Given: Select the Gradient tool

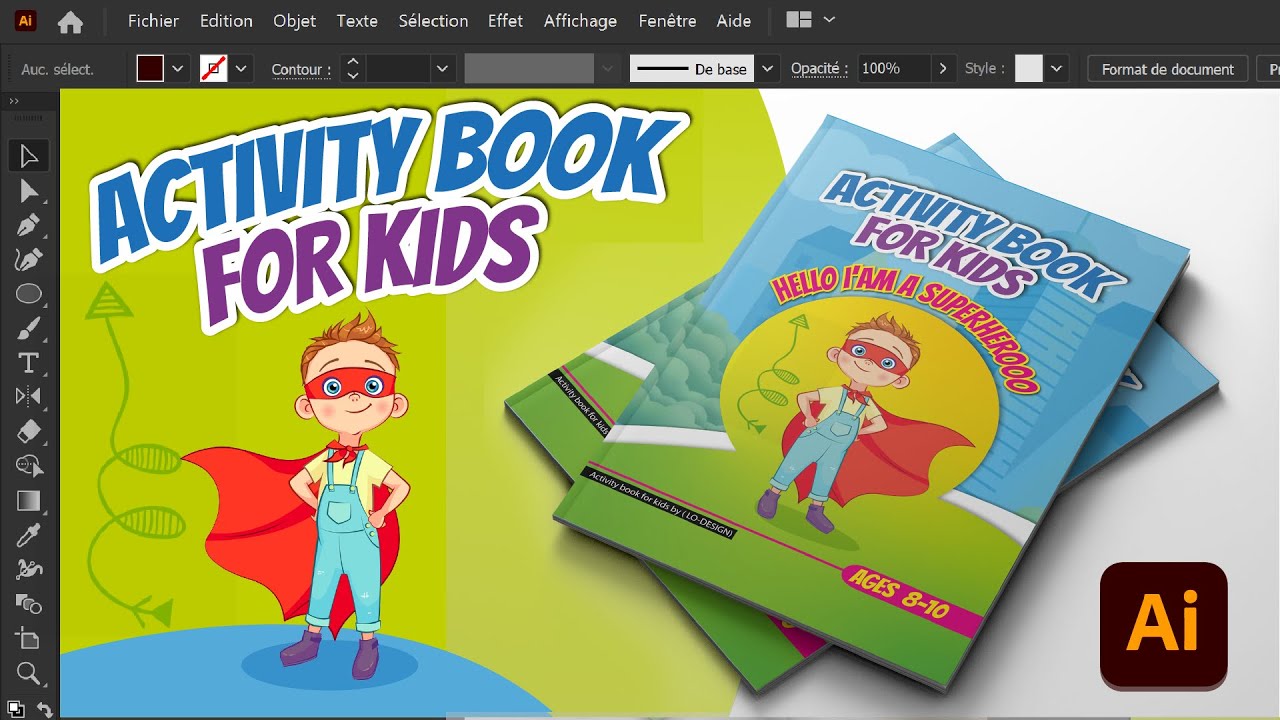Looking at the screenshot, I should [28, 500].
